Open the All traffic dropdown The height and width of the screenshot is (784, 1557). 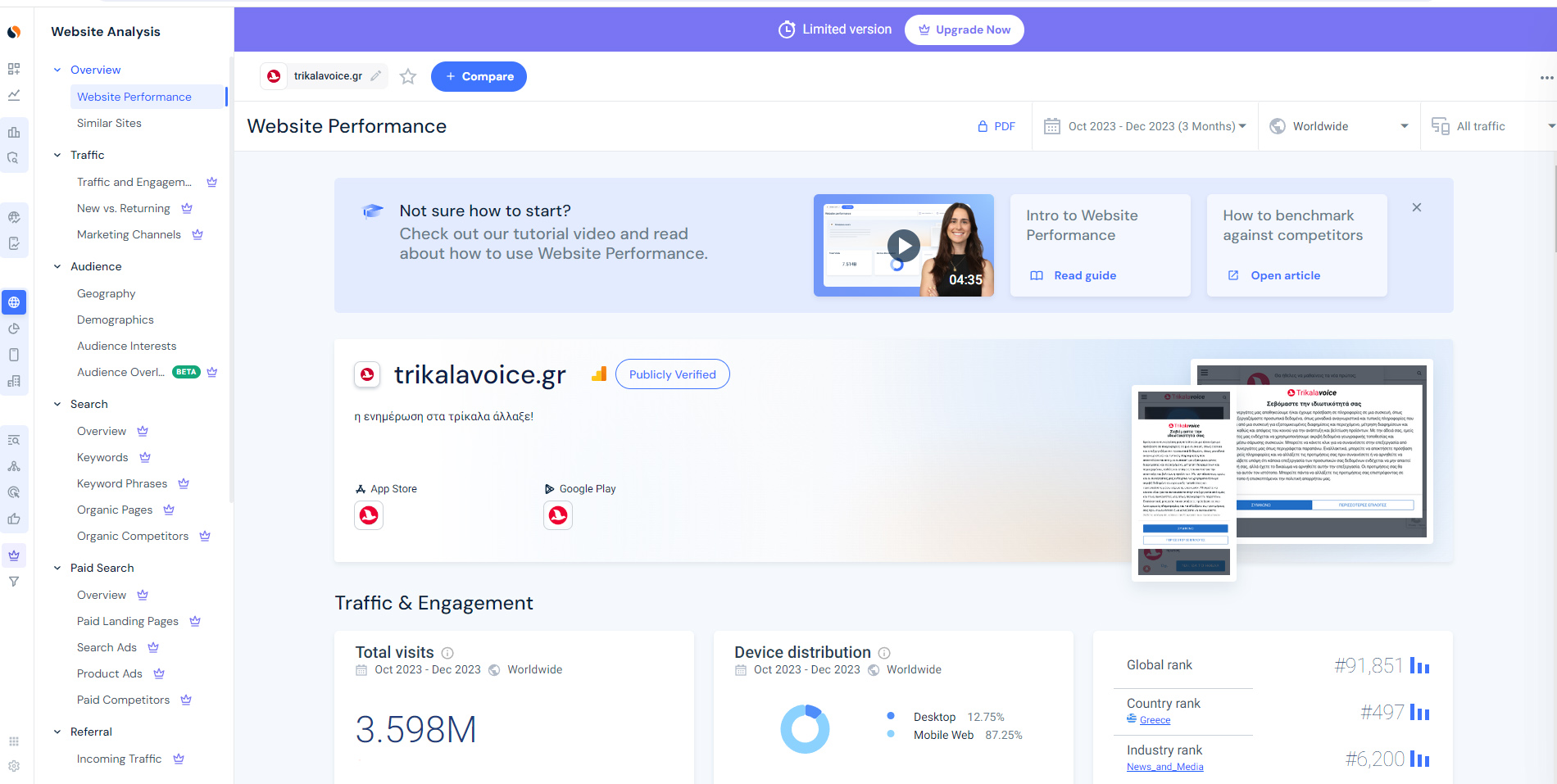pos(1491,126)
